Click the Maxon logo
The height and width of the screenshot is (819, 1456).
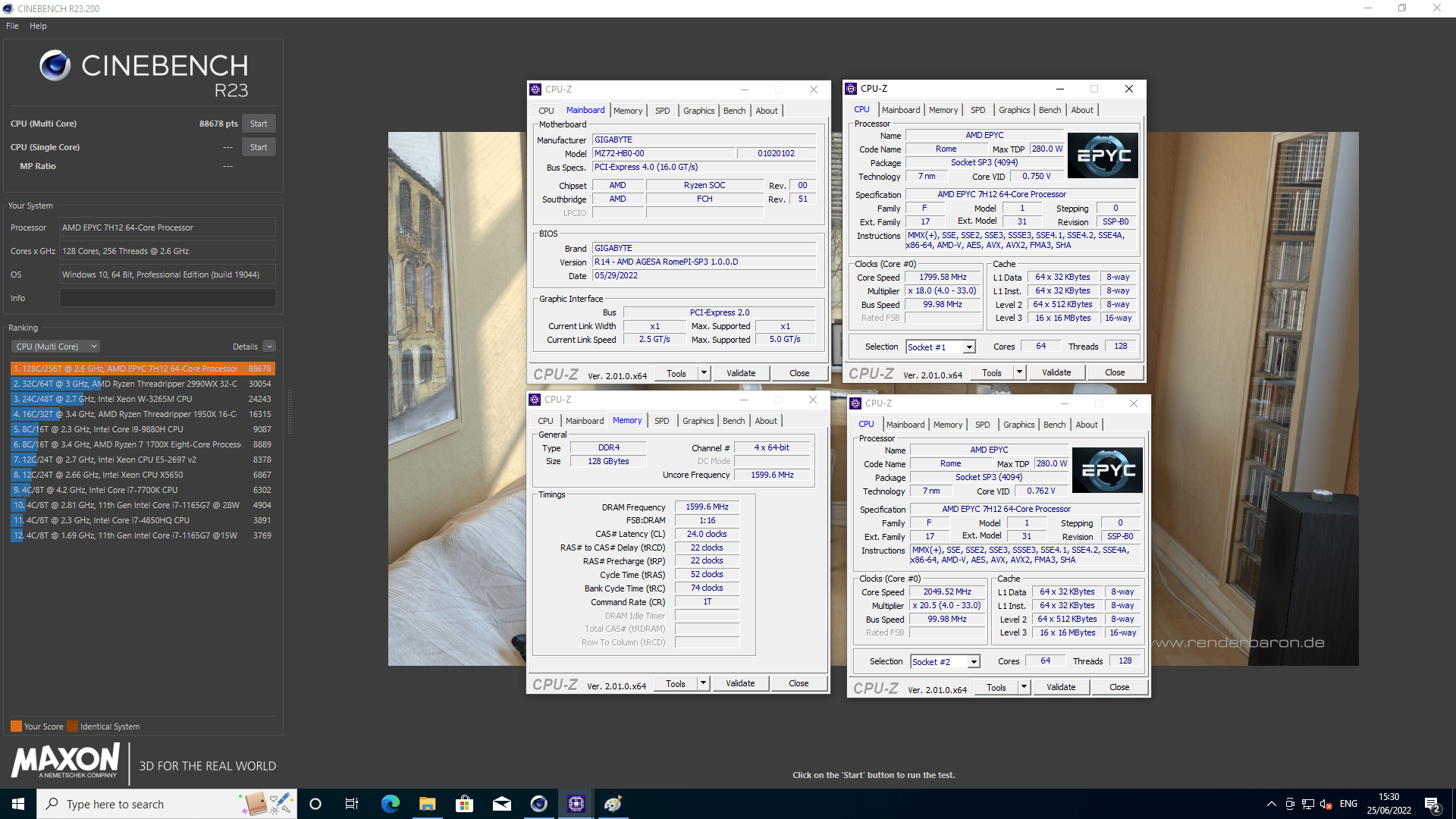tap(65, 760)
